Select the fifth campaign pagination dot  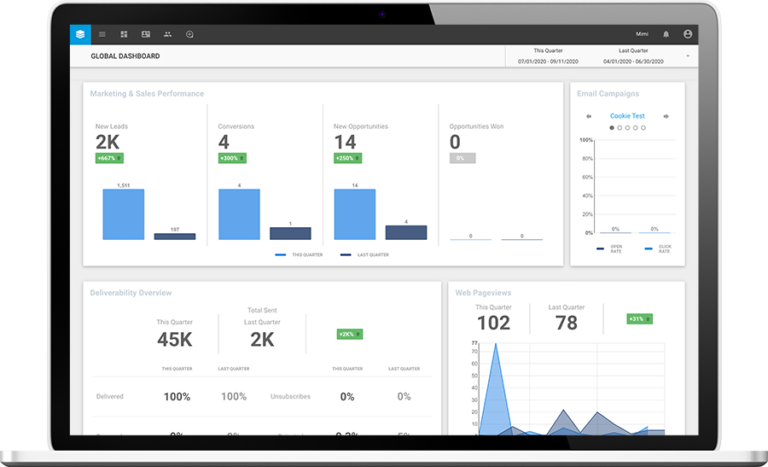(x=642, y=128)
